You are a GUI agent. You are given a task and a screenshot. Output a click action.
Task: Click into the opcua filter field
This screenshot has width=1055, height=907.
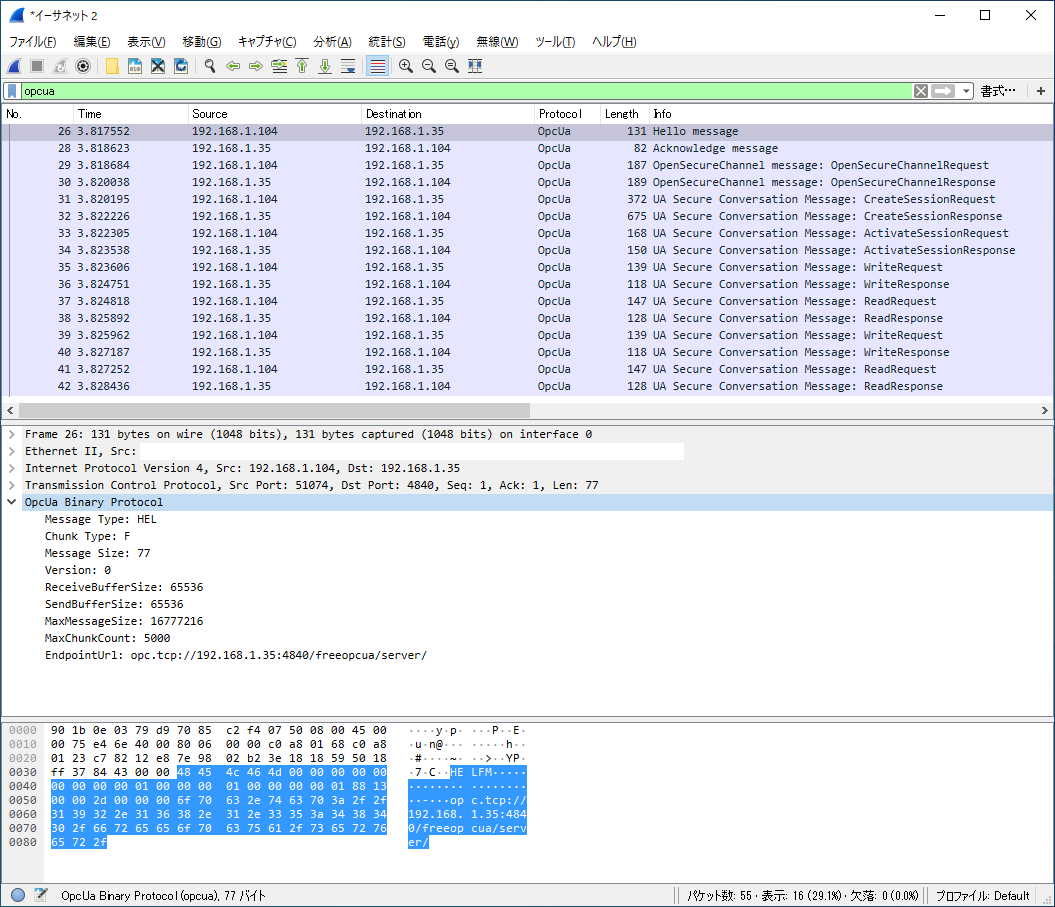[466, 91]
